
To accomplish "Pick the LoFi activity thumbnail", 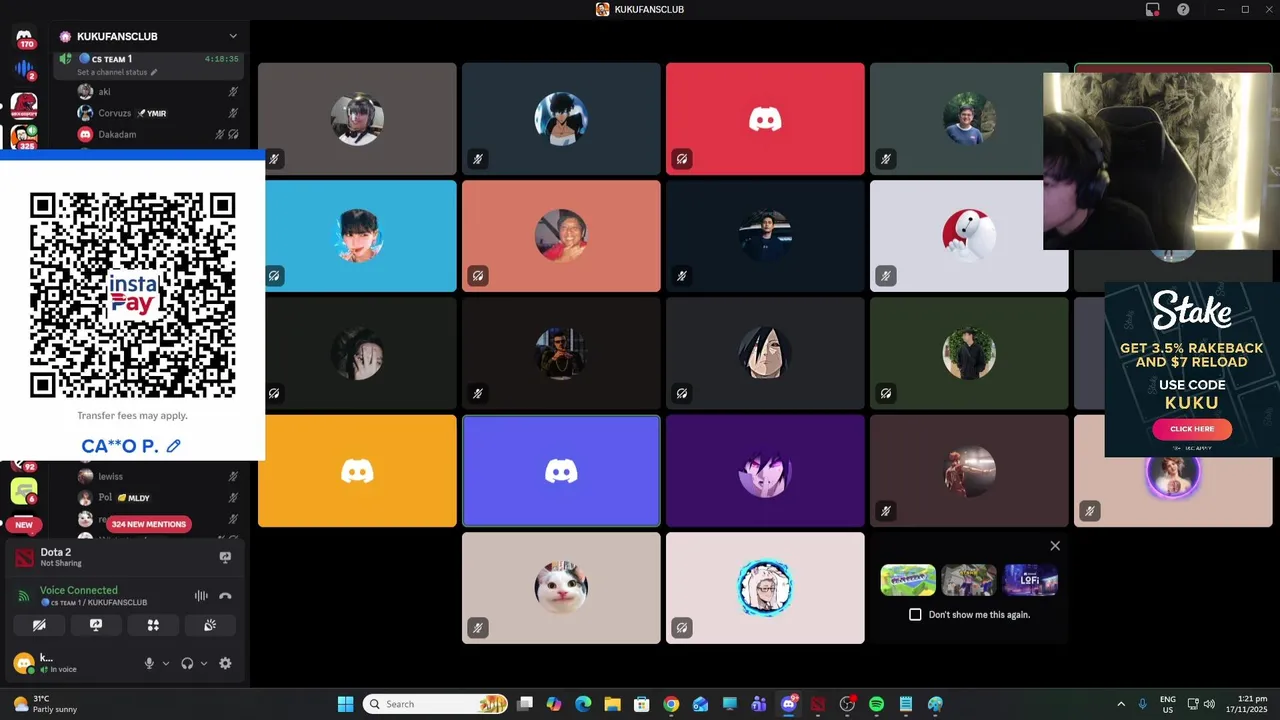I will tap(1030, 580).
